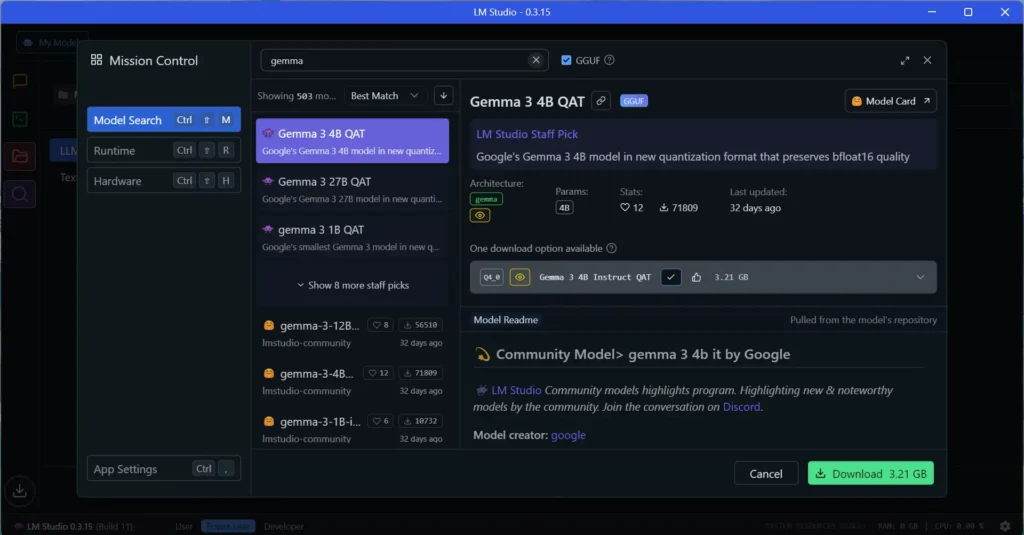Select gemma-3-1B-i lmstudio-community result
The image size is (1024, 535).
pos(353,429)
